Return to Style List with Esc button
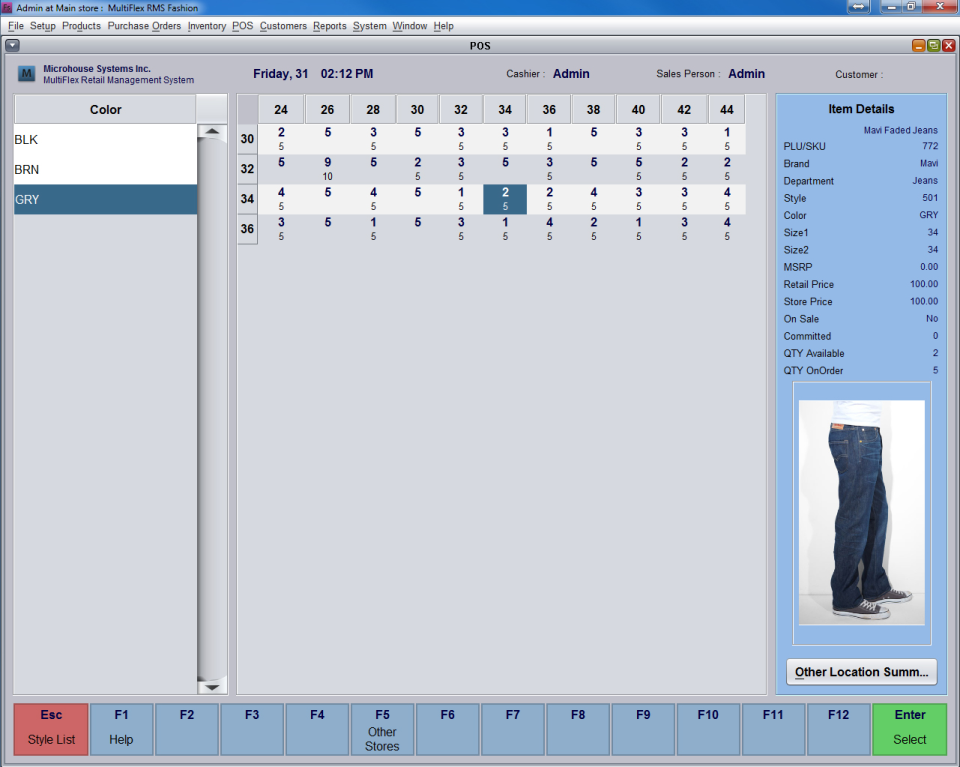The width and height of the screenshot is (960, 767). coord(50,728)
